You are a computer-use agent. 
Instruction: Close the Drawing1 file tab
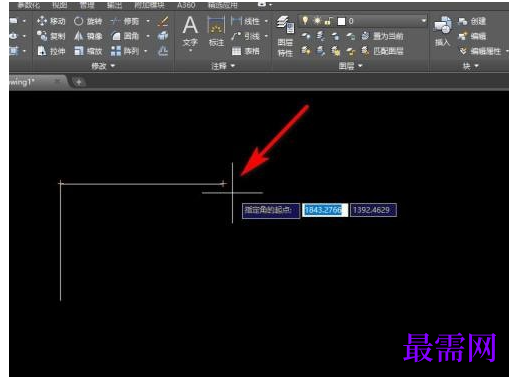coord(57,81)
